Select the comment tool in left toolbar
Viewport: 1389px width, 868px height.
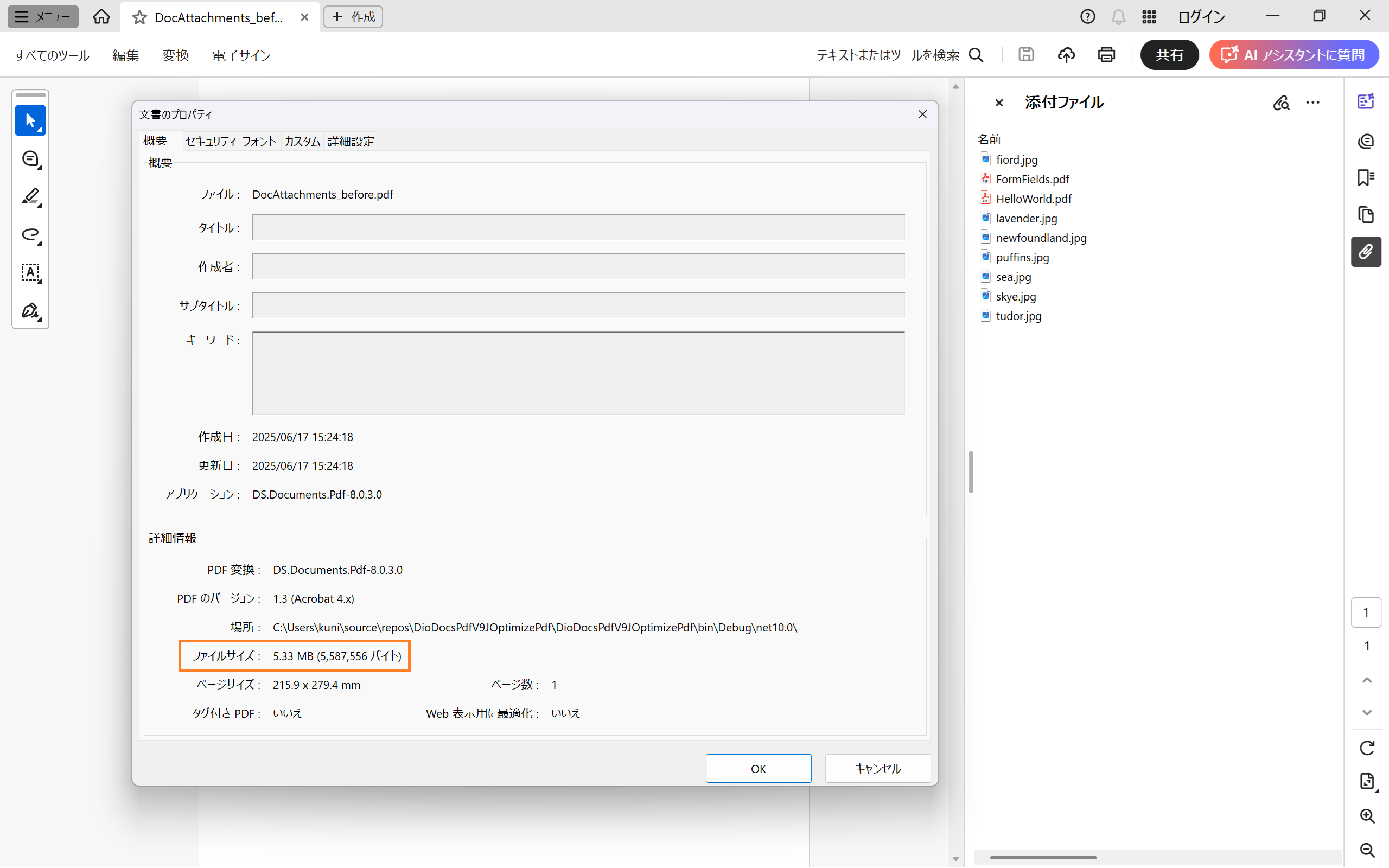(30, 159)
